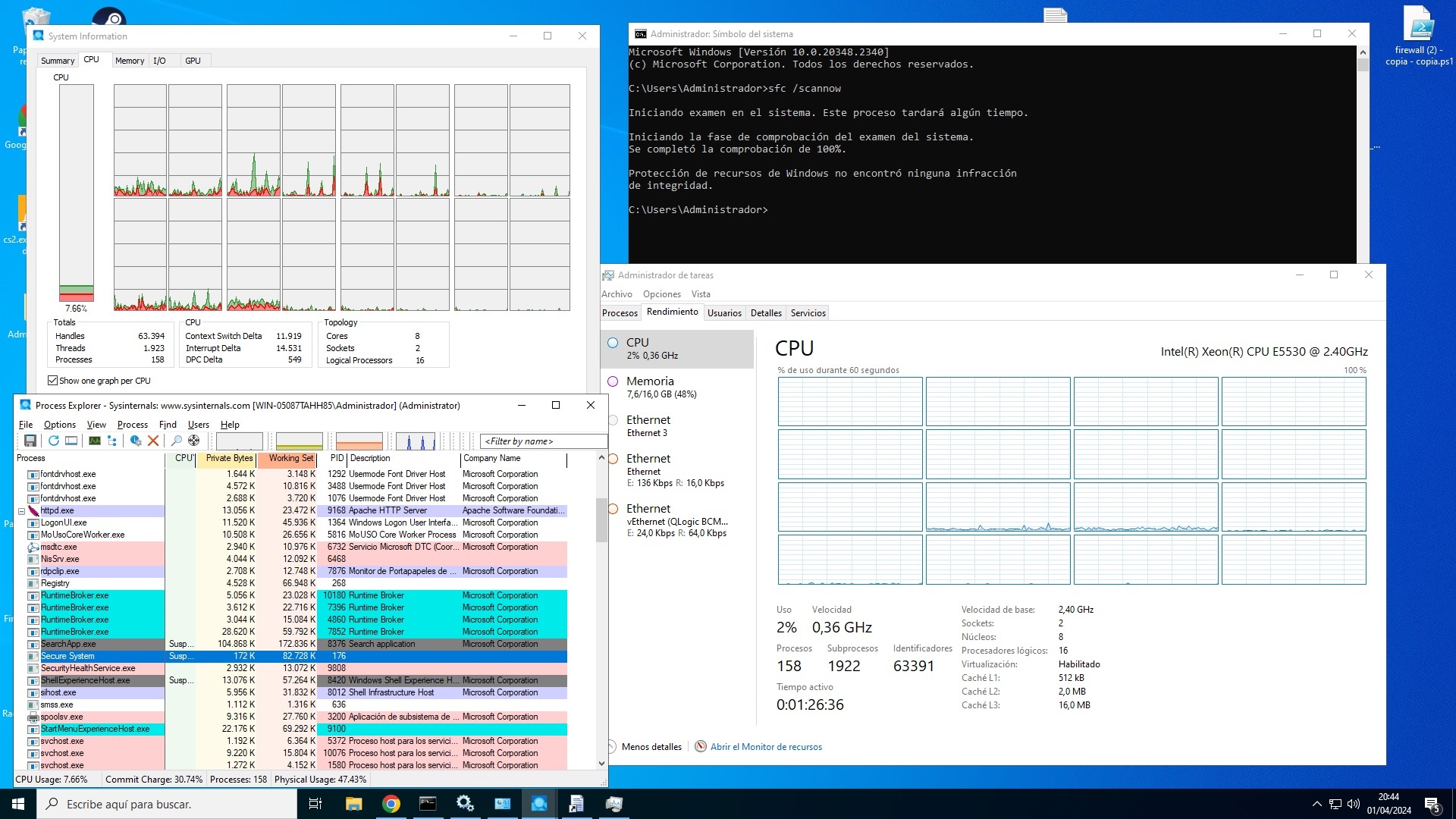The width and height of the screenshot is (1456, 819).
Task: Click the yellow commit mini graph in toolbar
Action: click(300, 441)
